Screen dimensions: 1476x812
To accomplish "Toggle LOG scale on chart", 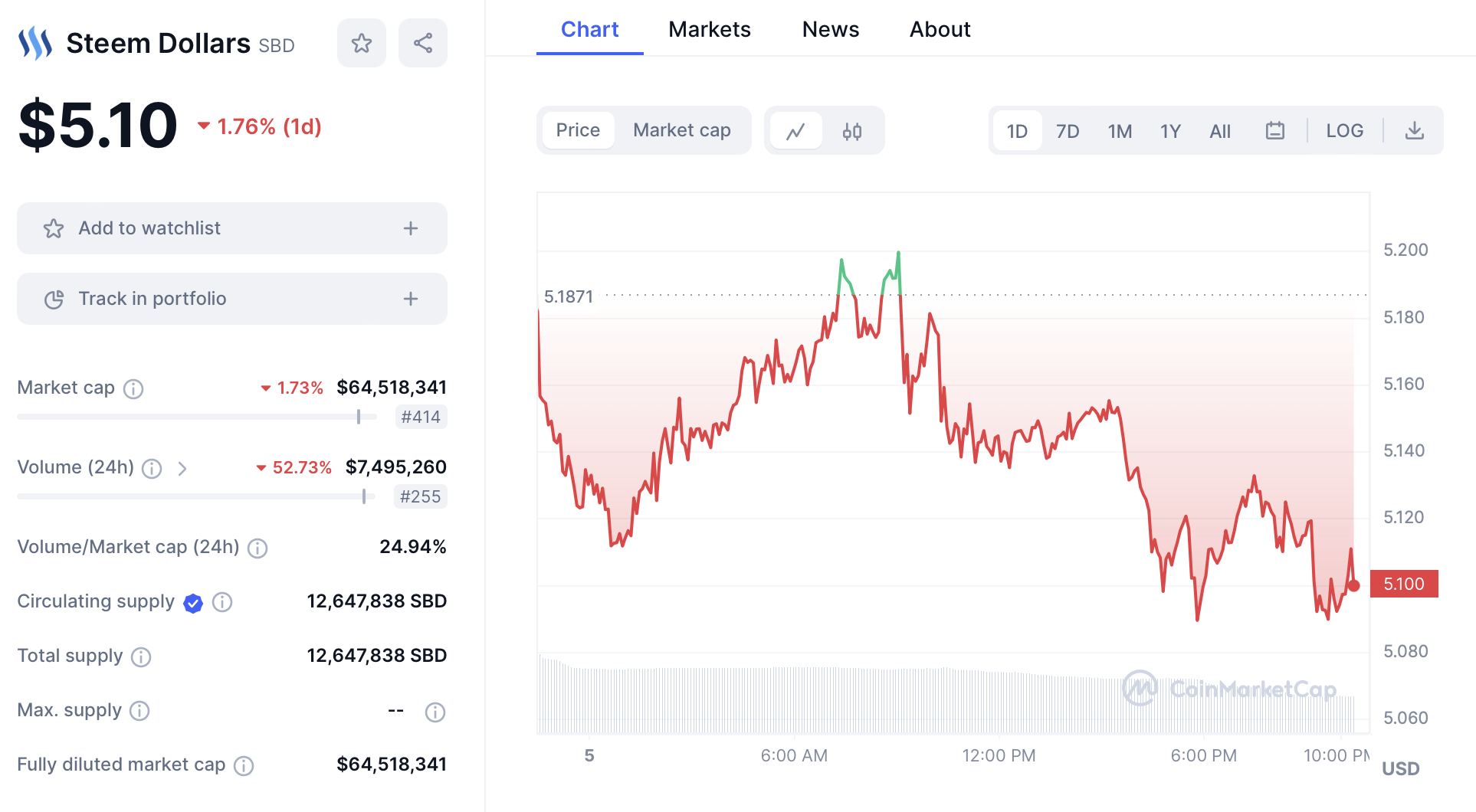I will pos(1345,131).
